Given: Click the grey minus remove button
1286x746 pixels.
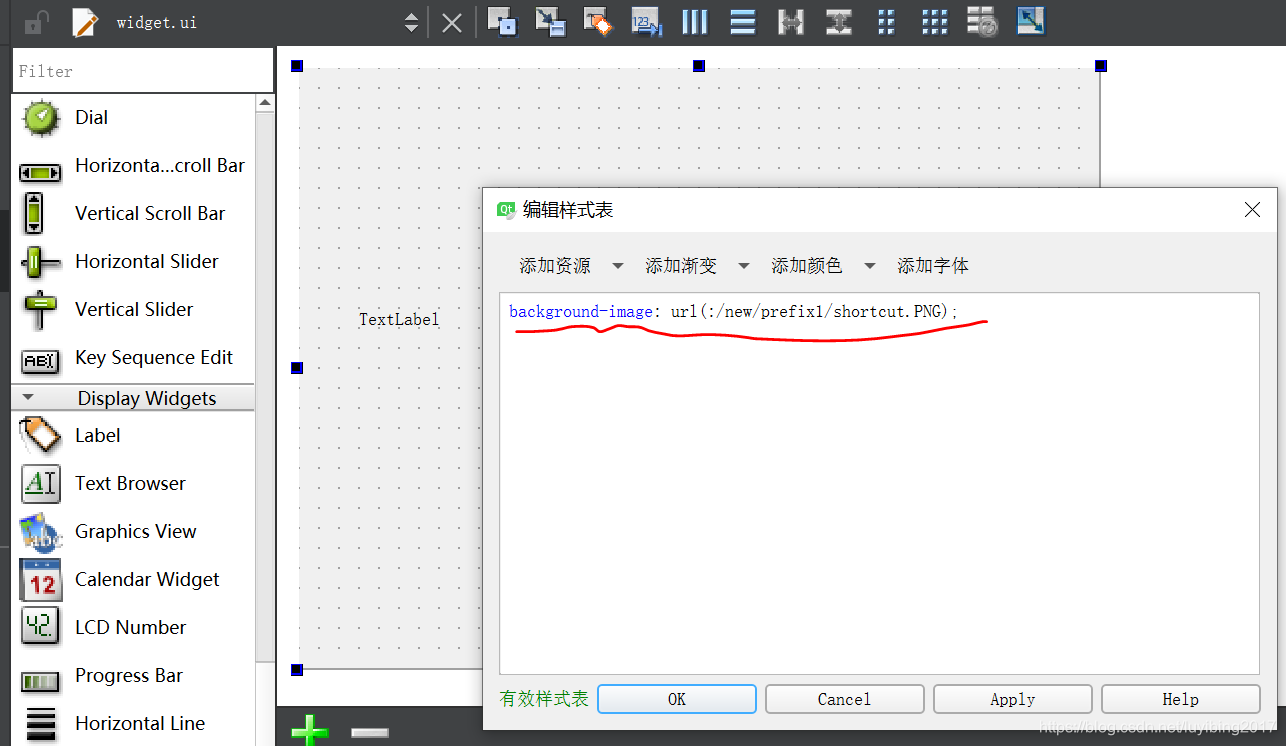Looking at the screenshot, I should tap(370, 733).
